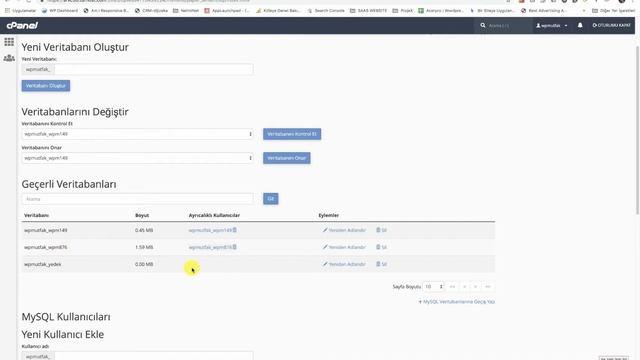
Task: Click the Yeni Veritabanı name input
Action: (x=153, y=69)
